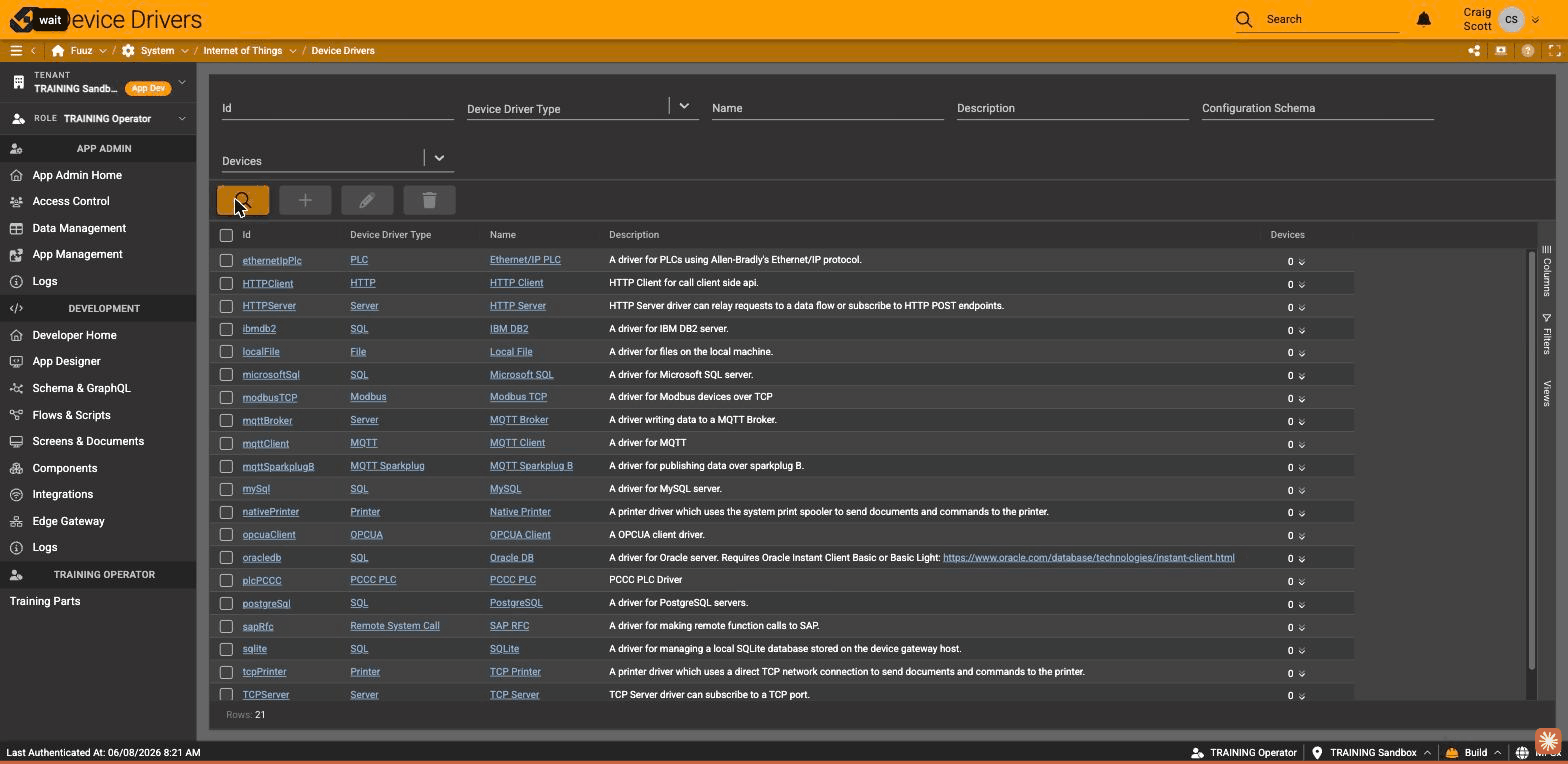The image size is (1568, 764).
Task: Click the location pin icon in status bar
Action: point(1317,753)
